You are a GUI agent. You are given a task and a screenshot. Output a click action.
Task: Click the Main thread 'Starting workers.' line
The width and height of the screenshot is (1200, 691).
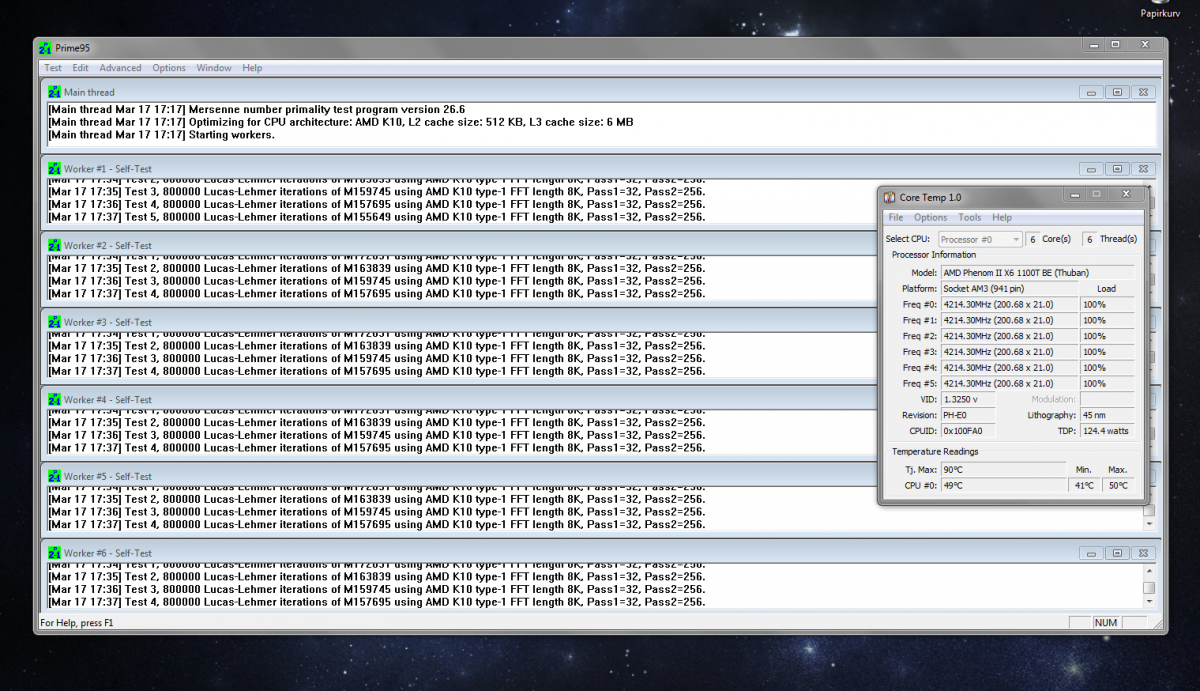coord(161,135)
